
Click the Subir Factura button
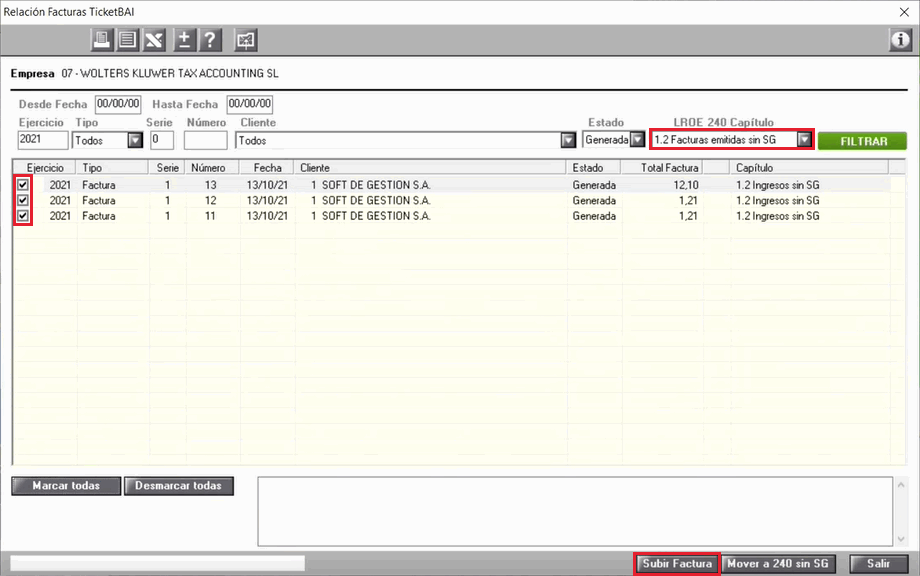677,564
